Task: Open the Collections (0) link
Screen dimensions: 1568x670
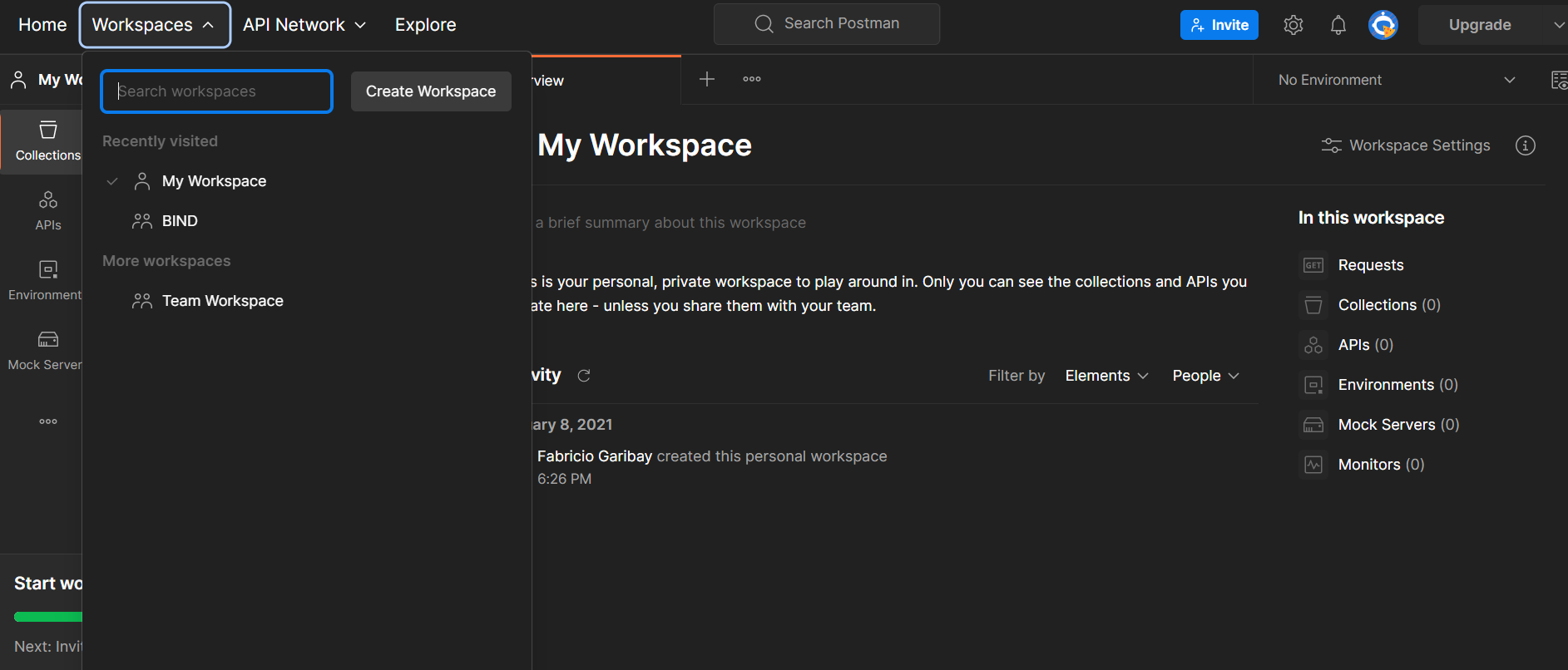Action: (1389, 305)
